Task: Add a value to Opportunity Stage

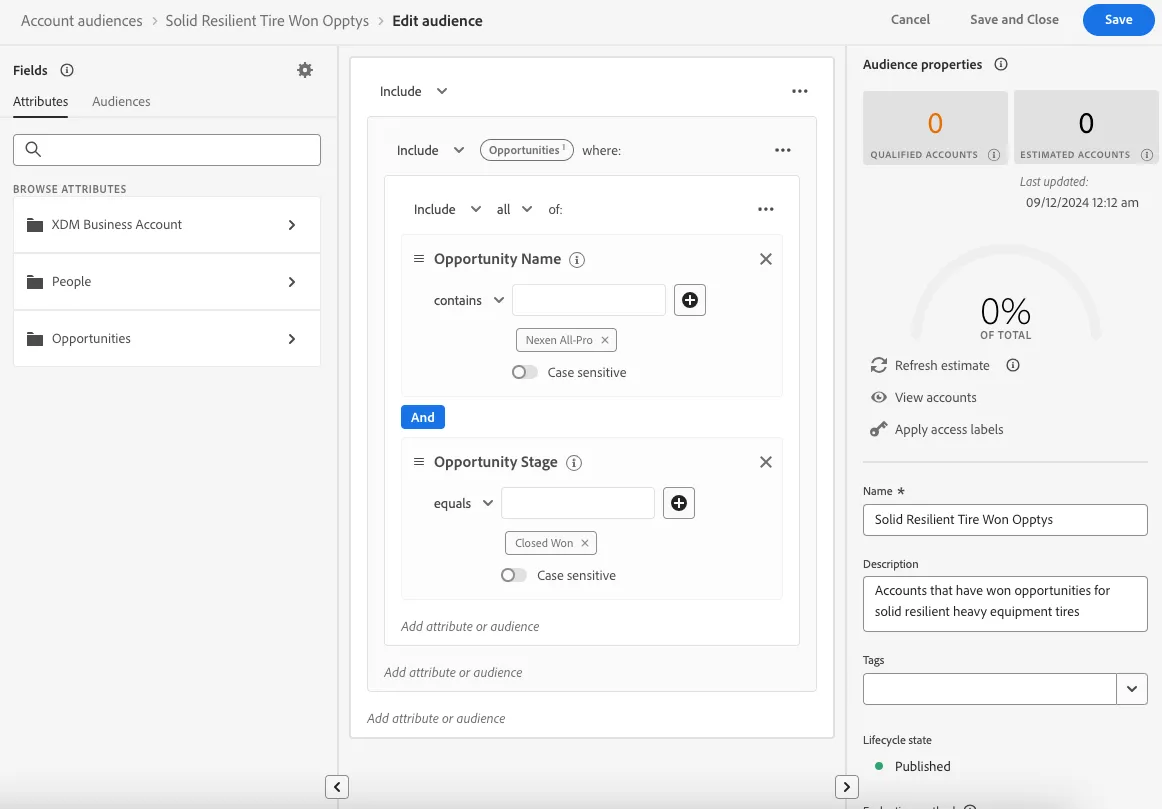Action: pyautogui.click(x=678, y=503)
